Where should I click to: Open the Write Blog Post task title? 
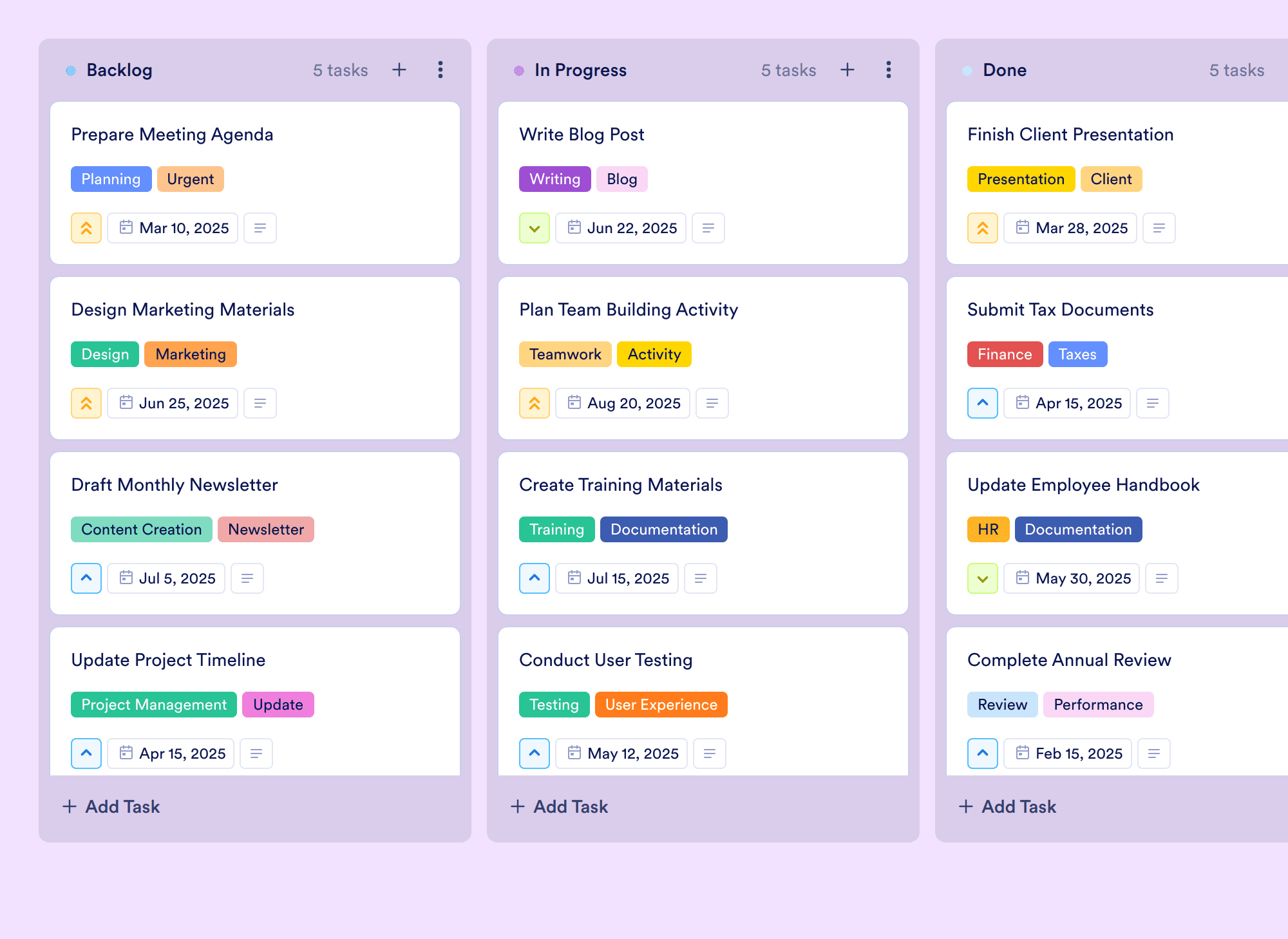(x=582, y=134)
